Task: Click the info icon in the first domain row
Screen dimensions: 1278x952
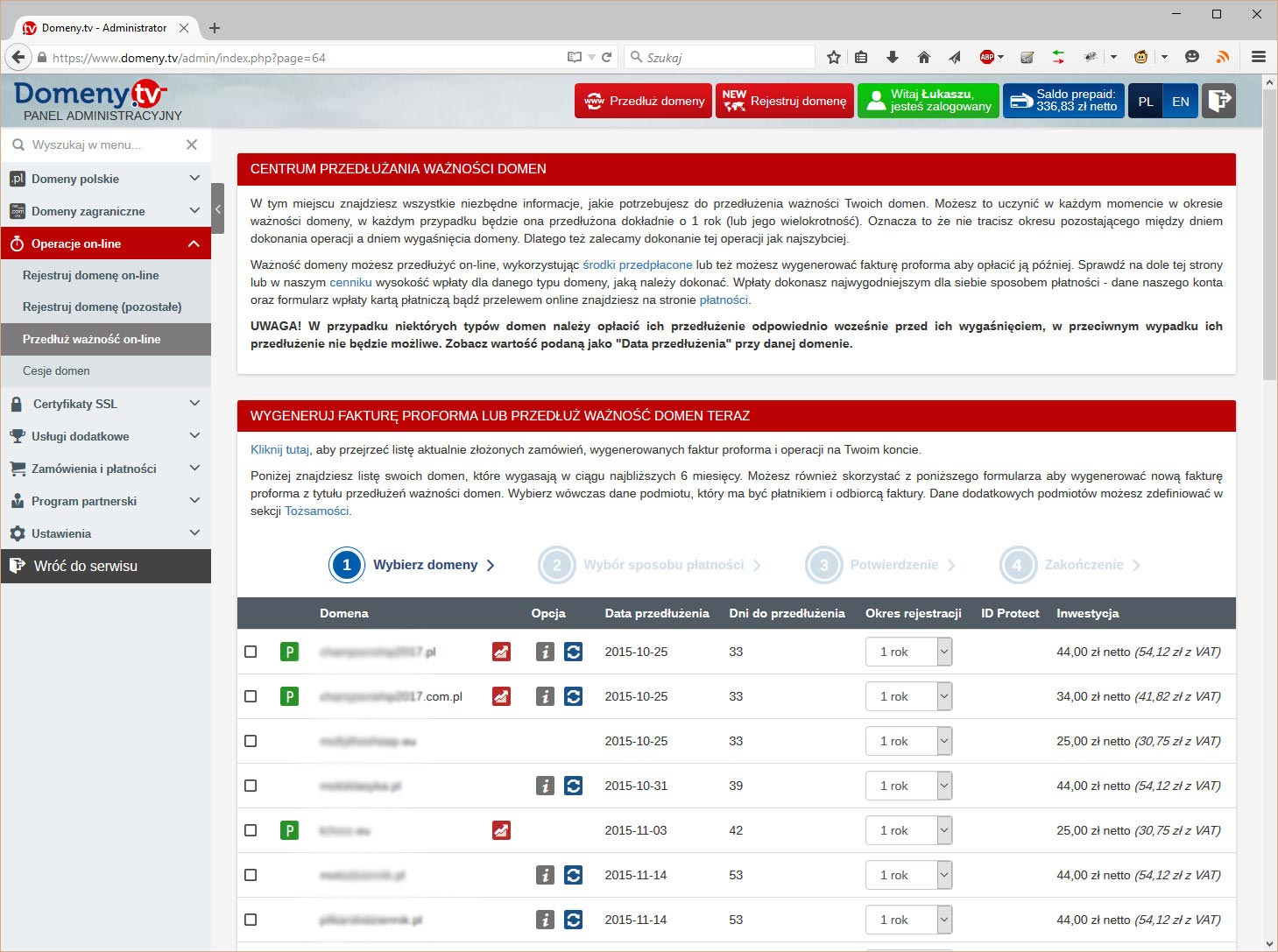Action: pyautogui.click(x=545, y=652)
